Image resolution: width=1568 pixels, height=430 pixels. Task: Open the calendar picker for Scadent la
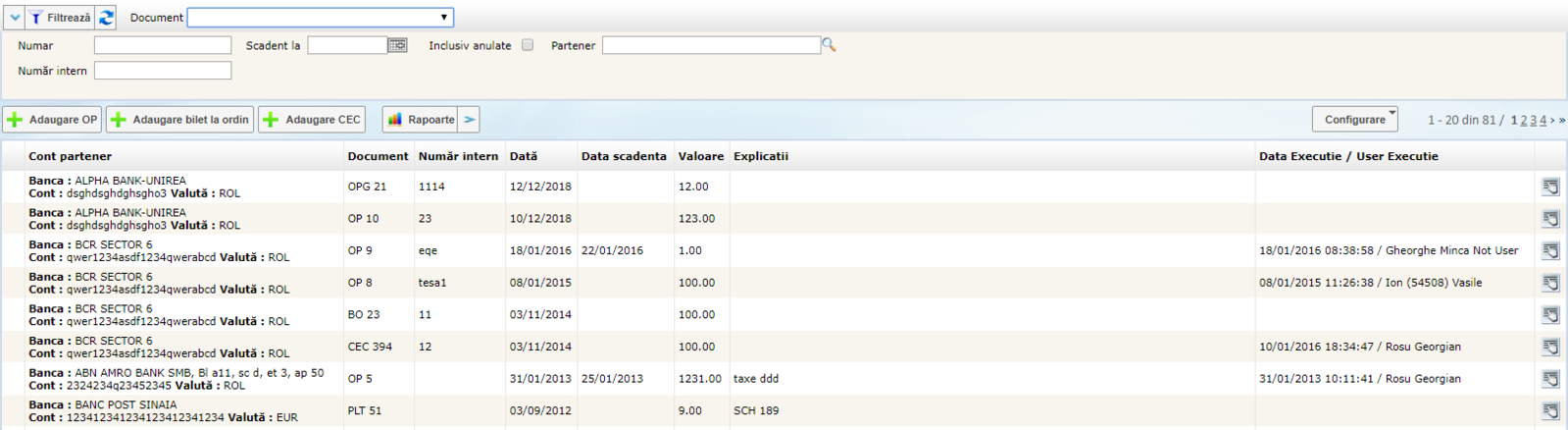tap(397, 45)
